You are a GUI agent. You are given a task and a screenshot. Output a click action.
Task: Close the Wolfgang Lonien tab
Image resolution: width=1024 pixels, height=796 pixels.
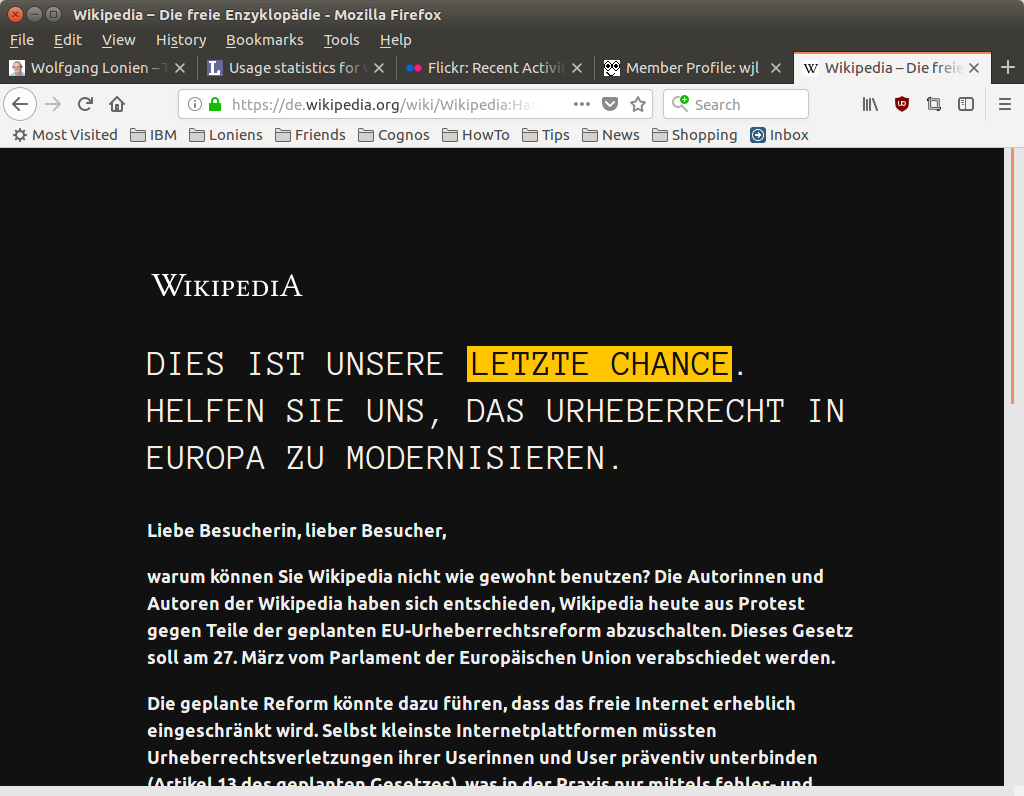pyautogui.click(x=180, y=68)
